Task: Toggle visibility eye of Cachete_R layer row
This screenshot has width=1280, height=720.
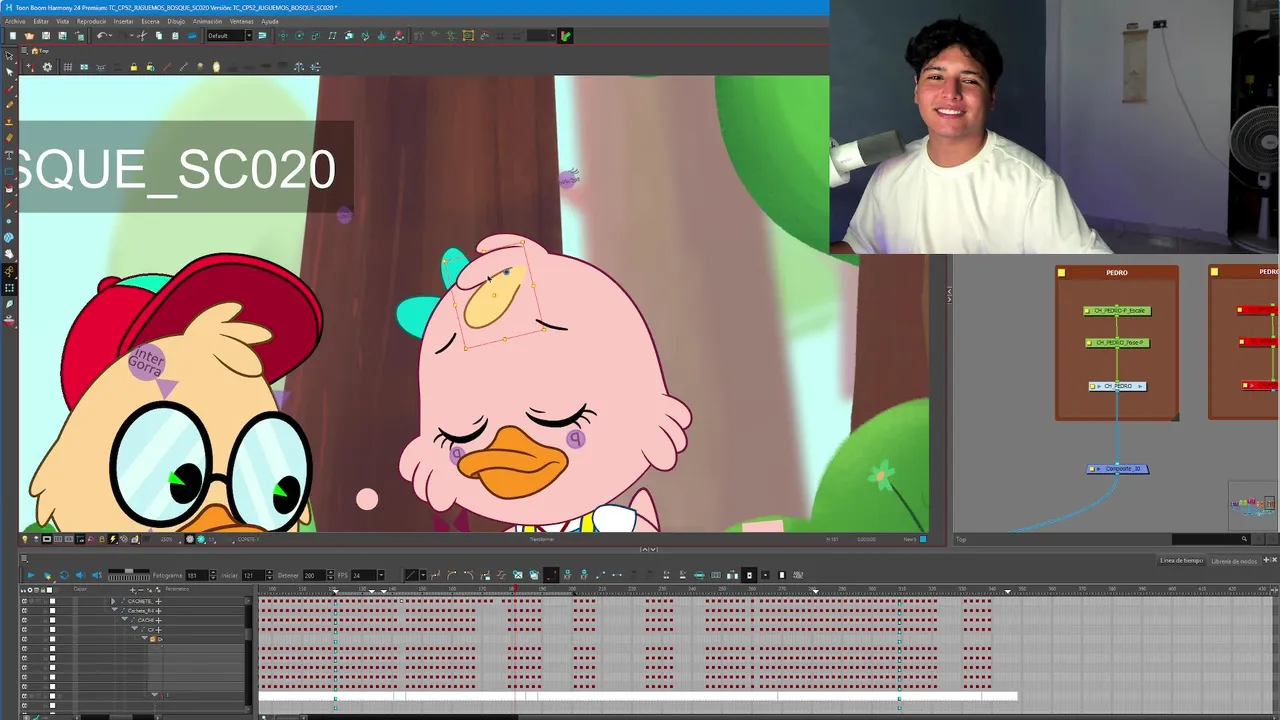Action: pos(24,611)
